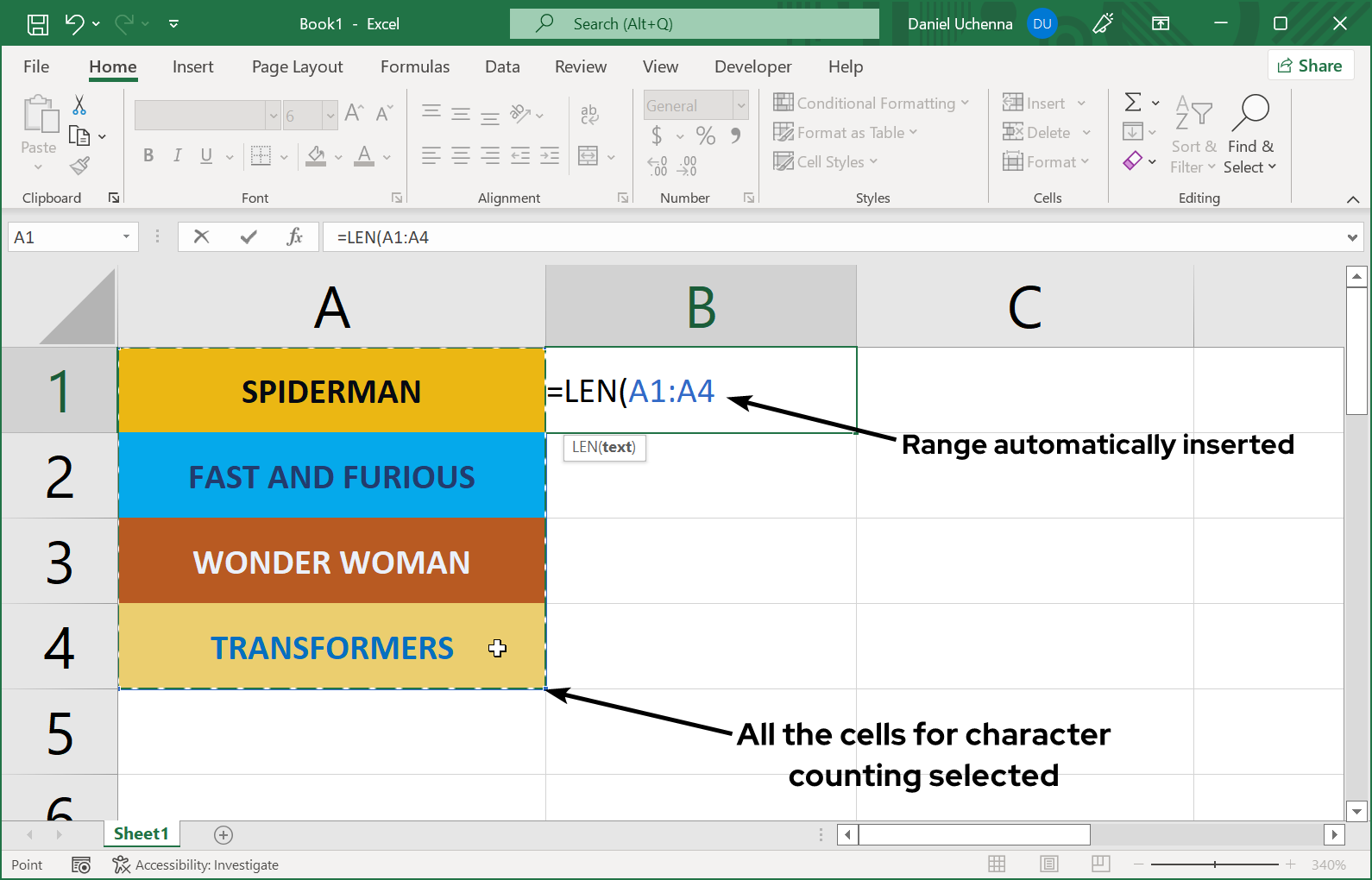Click the Accounting dollar format icon
This screenshot has height=880, width=1372.
coord(657,135)
